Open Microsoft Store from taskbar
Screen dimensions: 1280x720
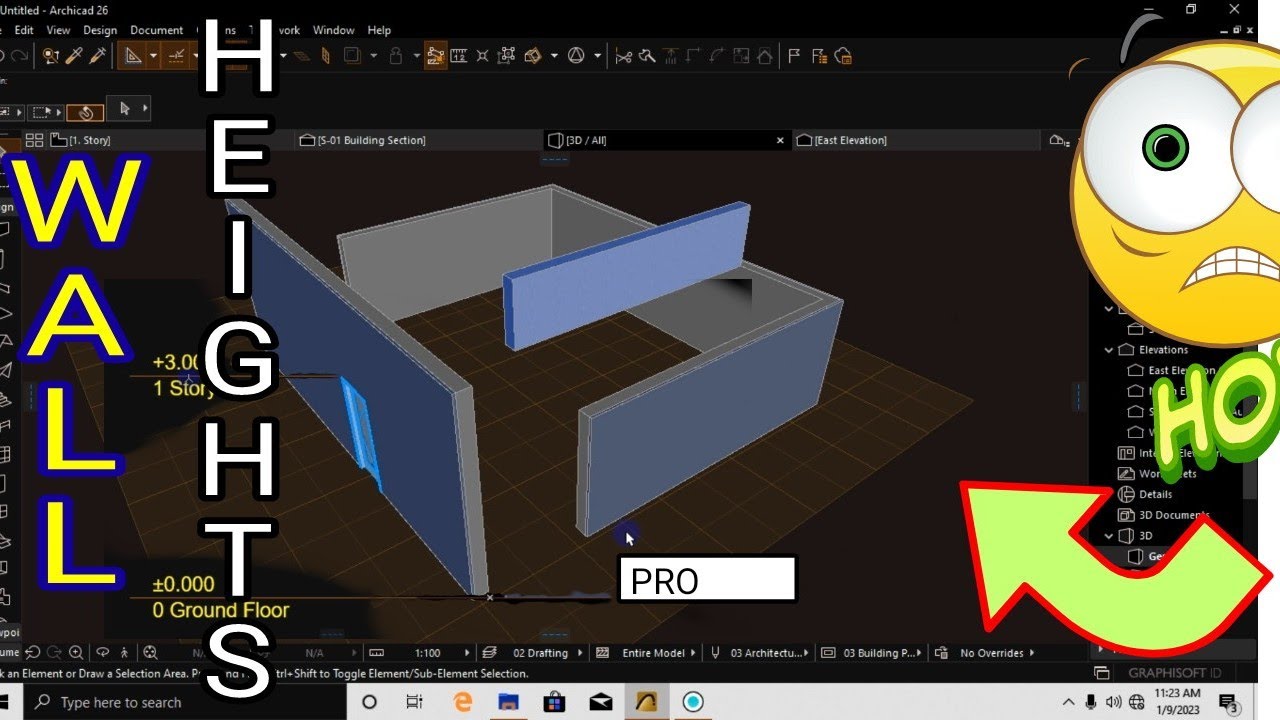(555, 702)
